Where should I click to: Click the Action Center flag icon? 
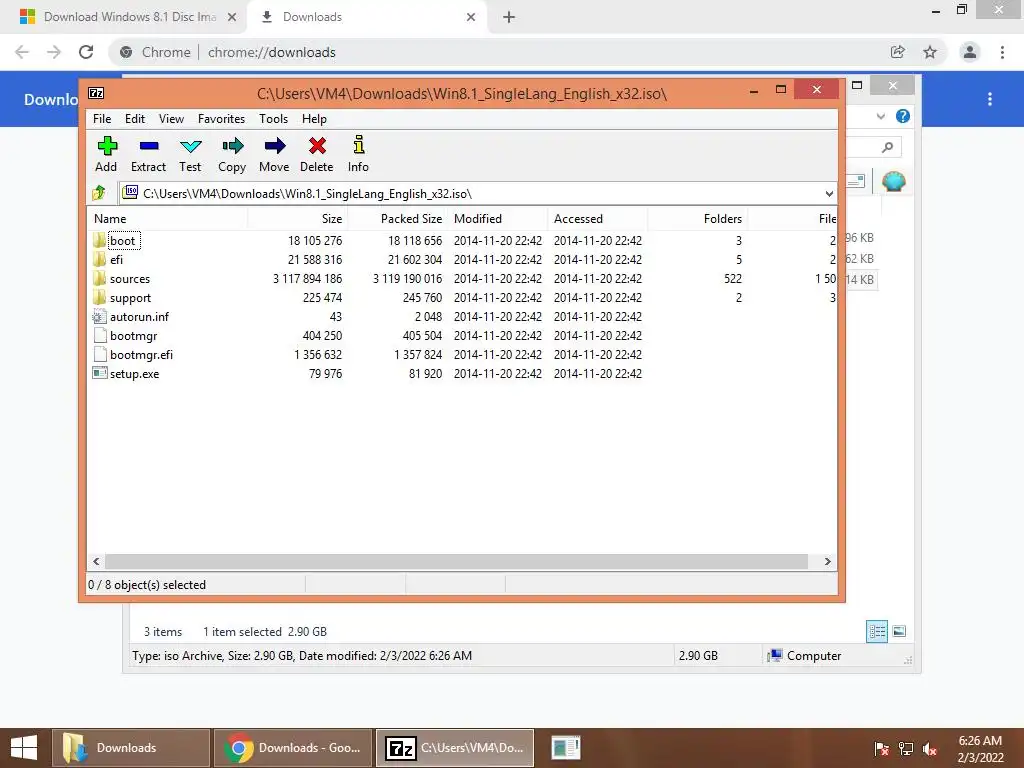(x=881, y=748)
